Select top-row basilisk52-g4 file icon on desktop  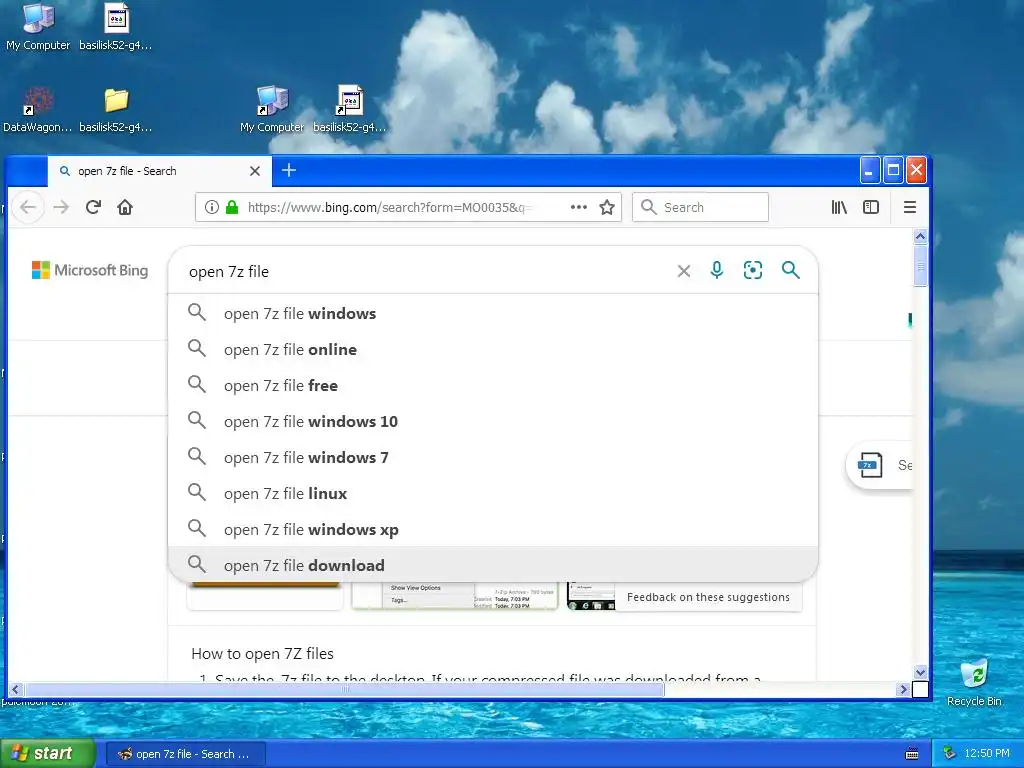116,27
